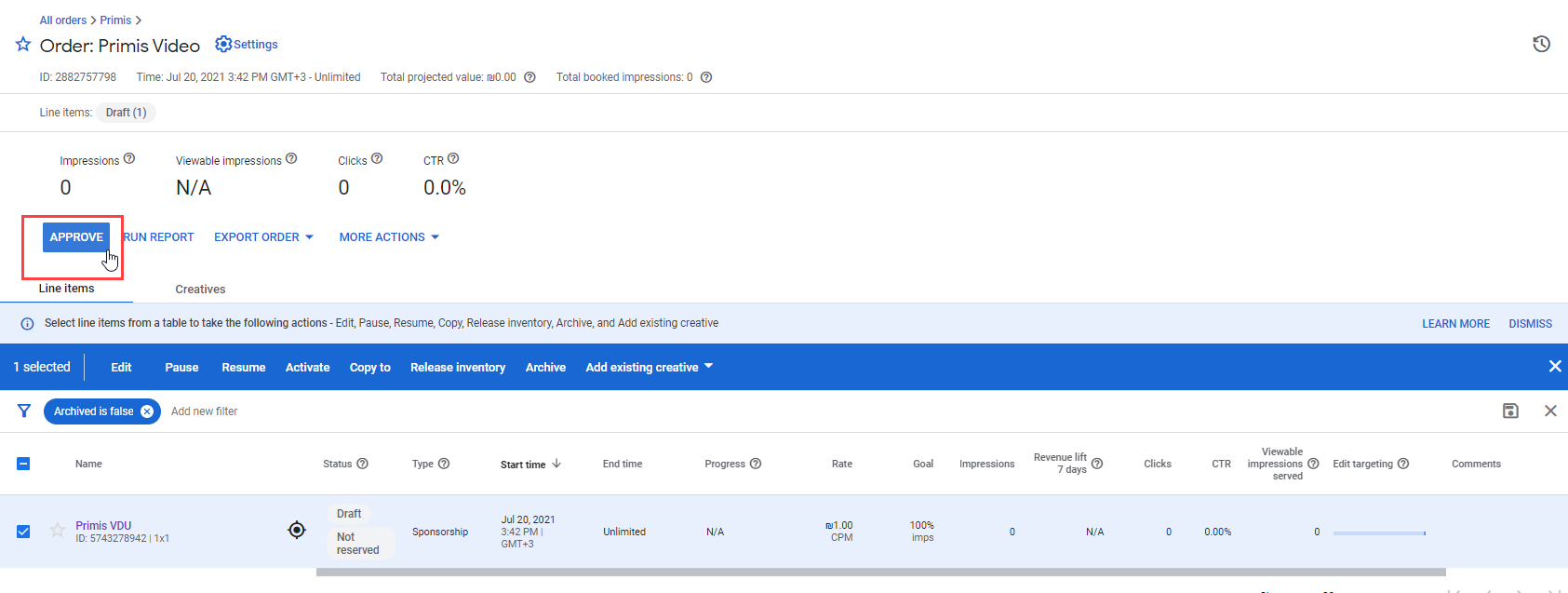This screenshot has width=1568, height=593.
Task: Open the order Settings gear
Action: pyautogui.click(x=223, y=44)
